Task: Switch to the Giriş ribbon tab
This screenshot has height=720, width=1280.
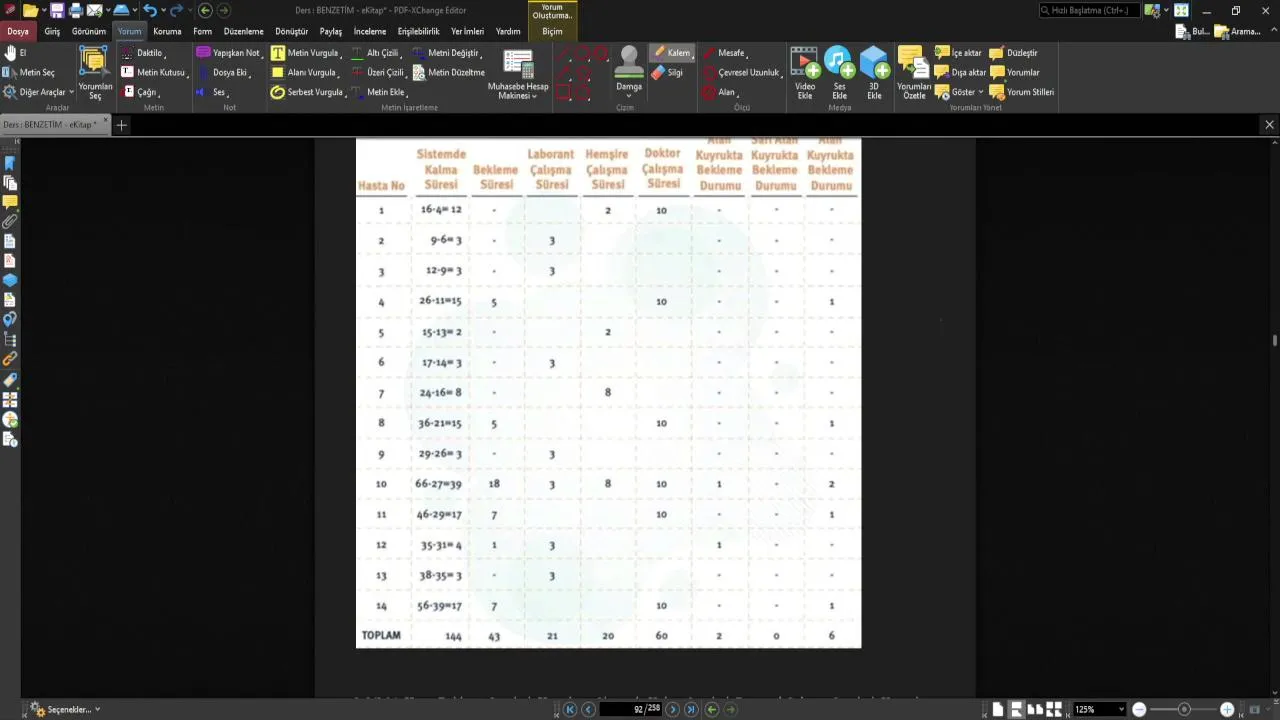Action: pos(52,31)
